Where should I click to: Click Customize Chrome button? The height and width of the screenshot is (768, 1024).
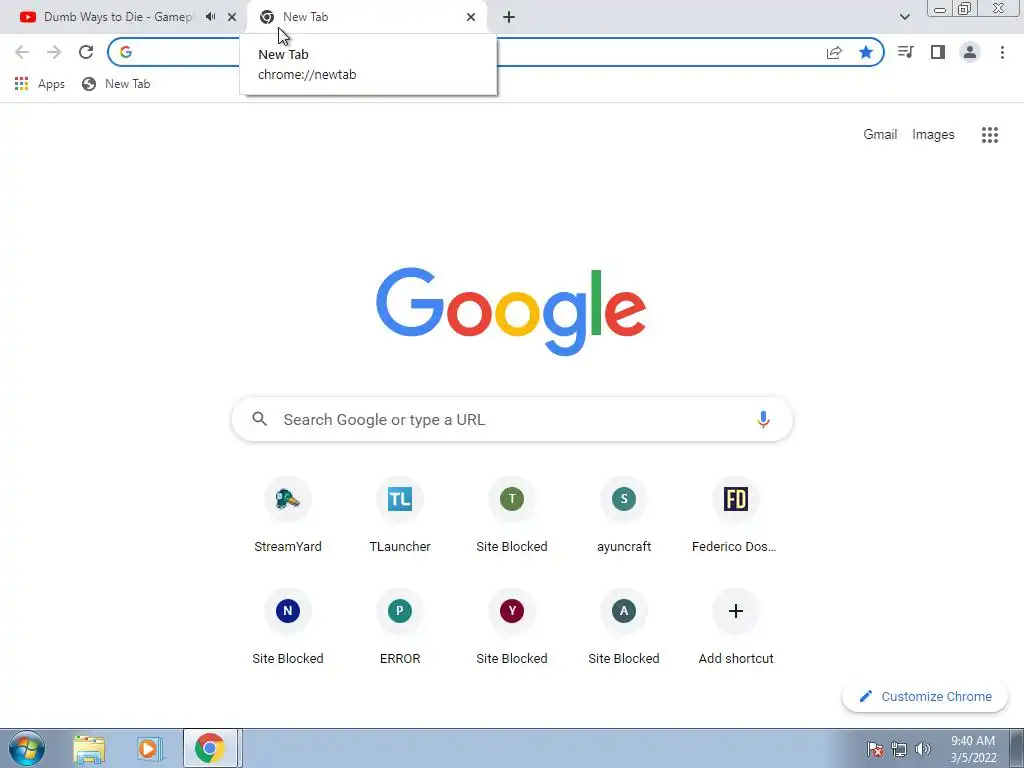click(x=925, y=696)
